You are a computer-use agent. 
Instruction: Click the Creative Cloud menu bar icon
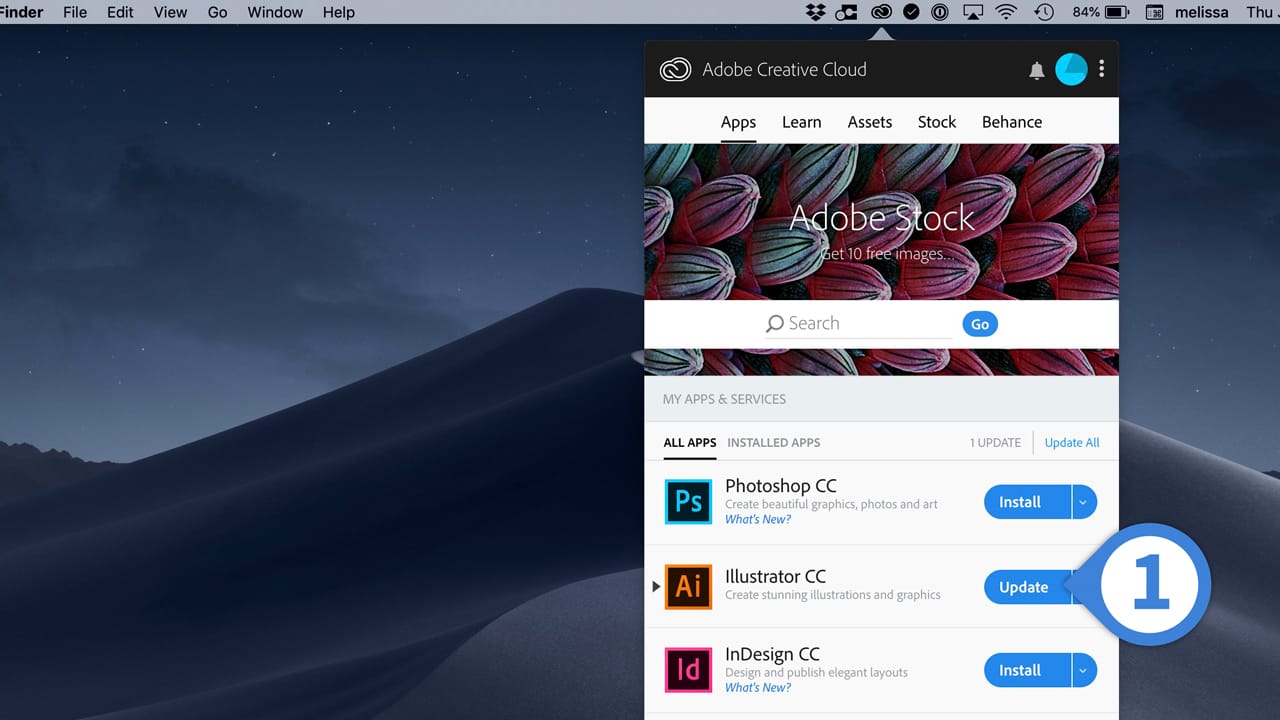[x=881, y=12]
